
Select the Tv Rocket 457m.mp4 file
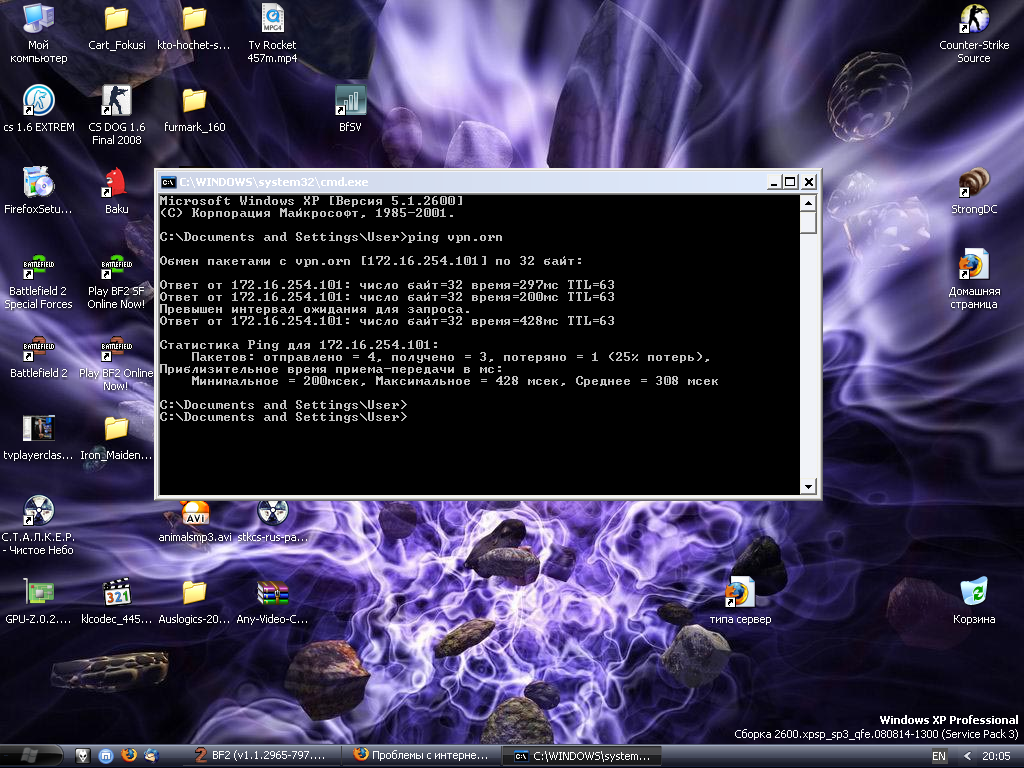click(x=272, y=20)
